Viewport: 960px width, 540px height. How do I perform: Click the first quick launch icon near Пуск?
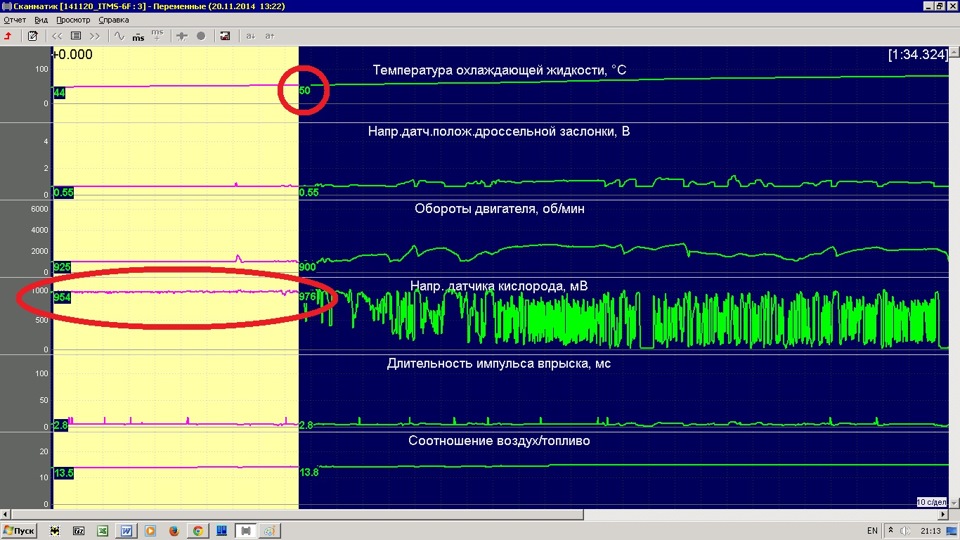tap(54, 531)
